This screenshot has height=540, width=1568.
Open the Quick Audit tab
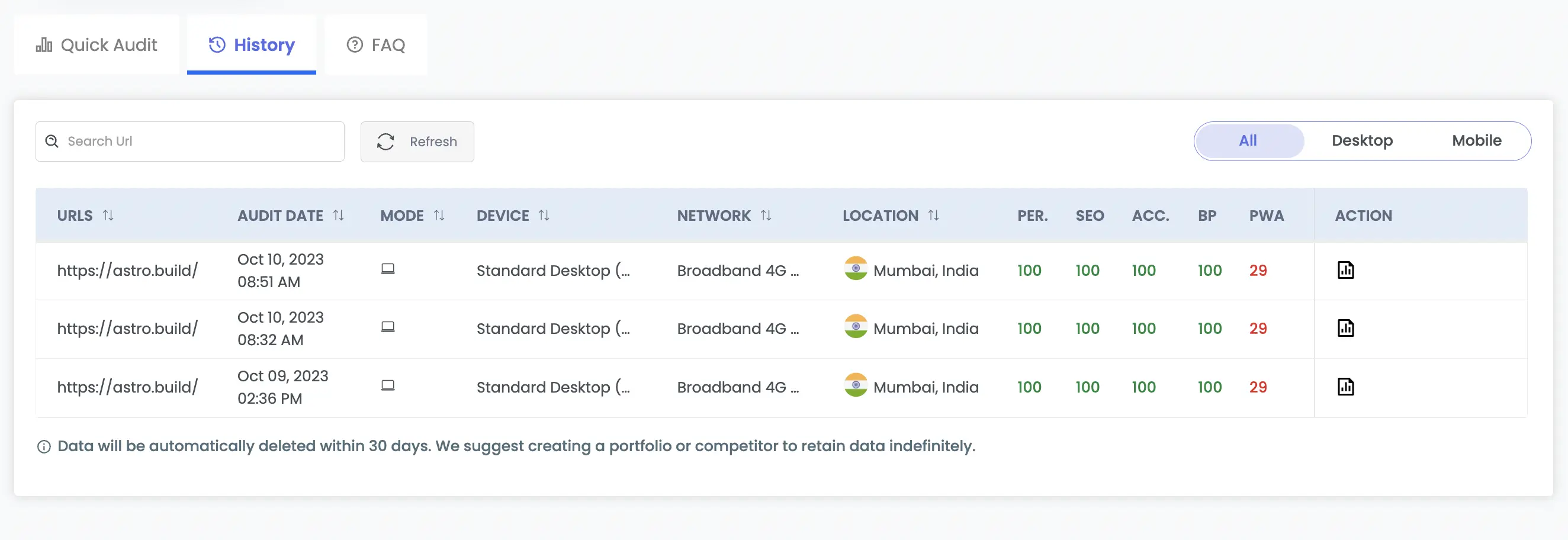point(96,44)
